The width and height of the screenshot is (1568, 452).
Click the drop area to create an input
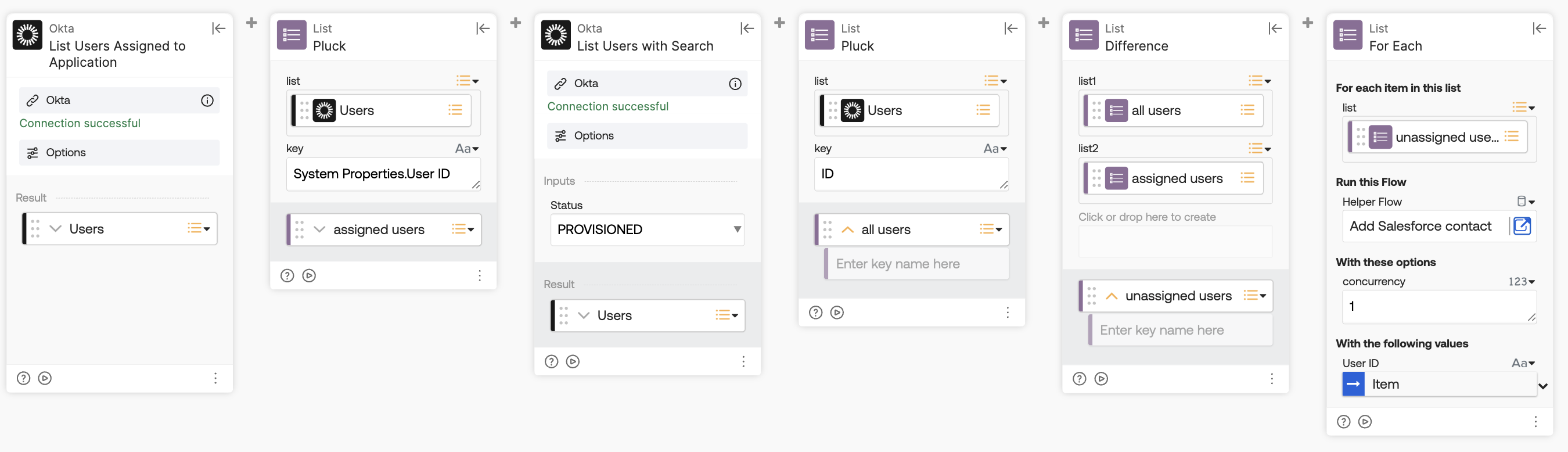click(x=1175, y=241)
